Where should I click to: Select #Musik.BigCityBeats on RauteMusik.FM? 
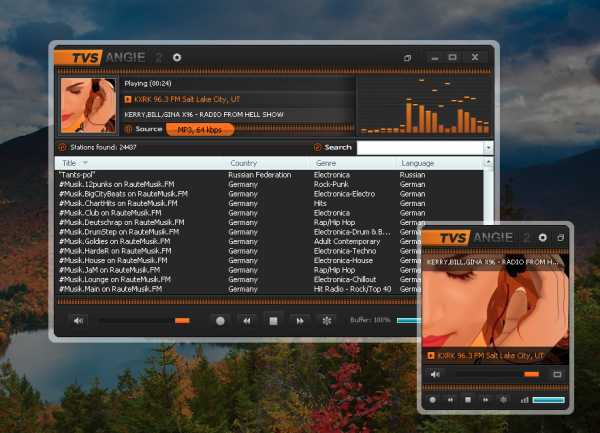point(269,194)
